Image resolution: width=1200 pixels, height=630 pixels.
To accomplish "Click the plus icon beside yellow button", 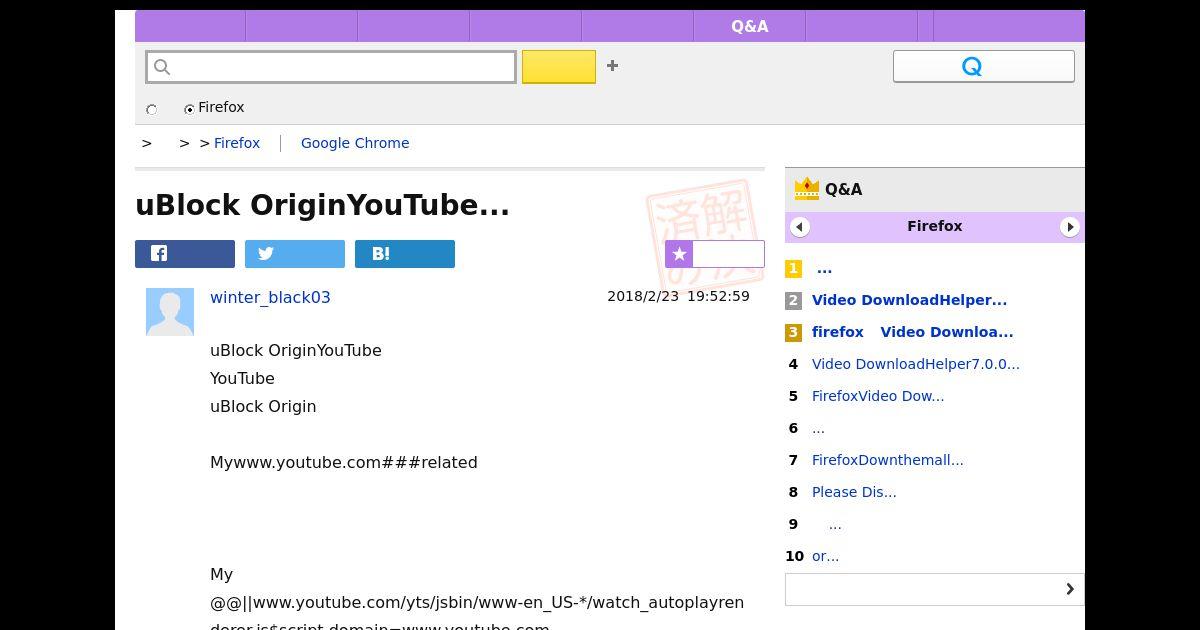I will (x=612, y=66).
